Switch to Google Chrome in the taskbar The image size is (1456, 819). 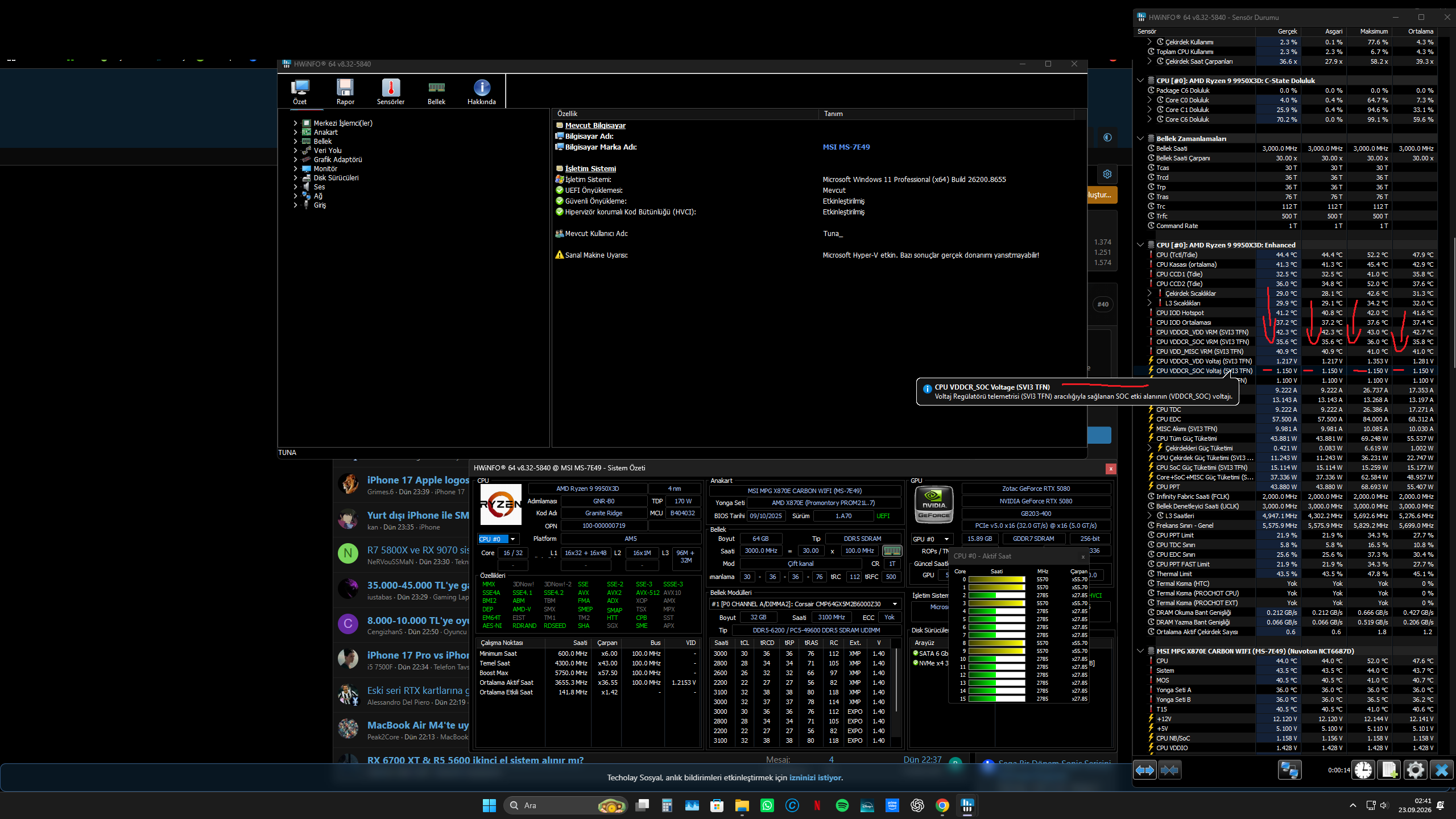942,805
